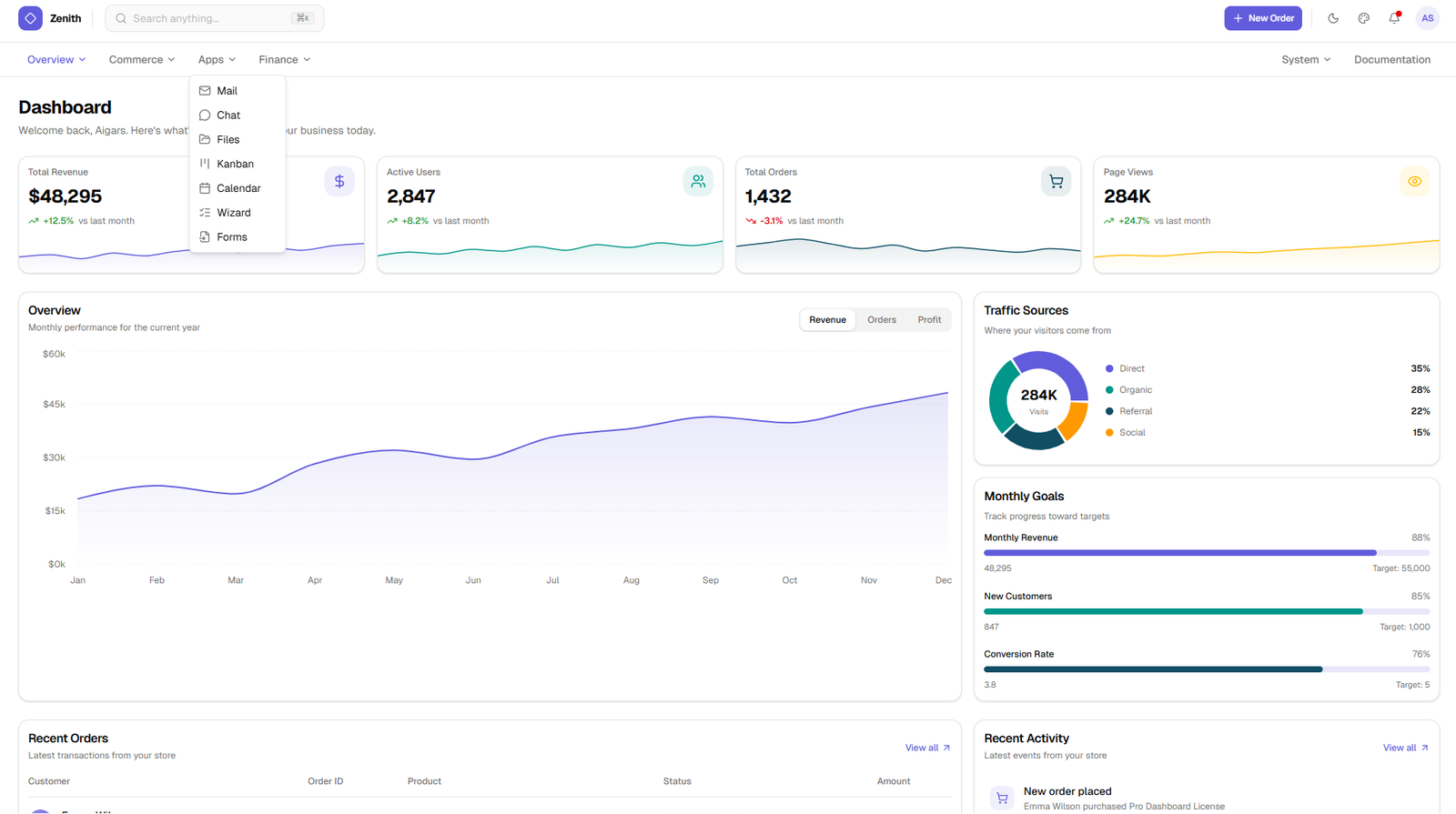Click the Chat bubble icon in menu

pyautogui.click(x=205, y=116)
